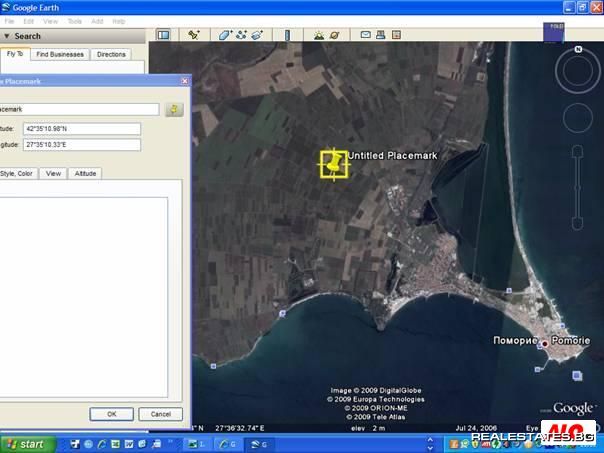This screenshot has height=453, width=604.
Task: Close the New Placemark dialog
Action: point(185,81)
